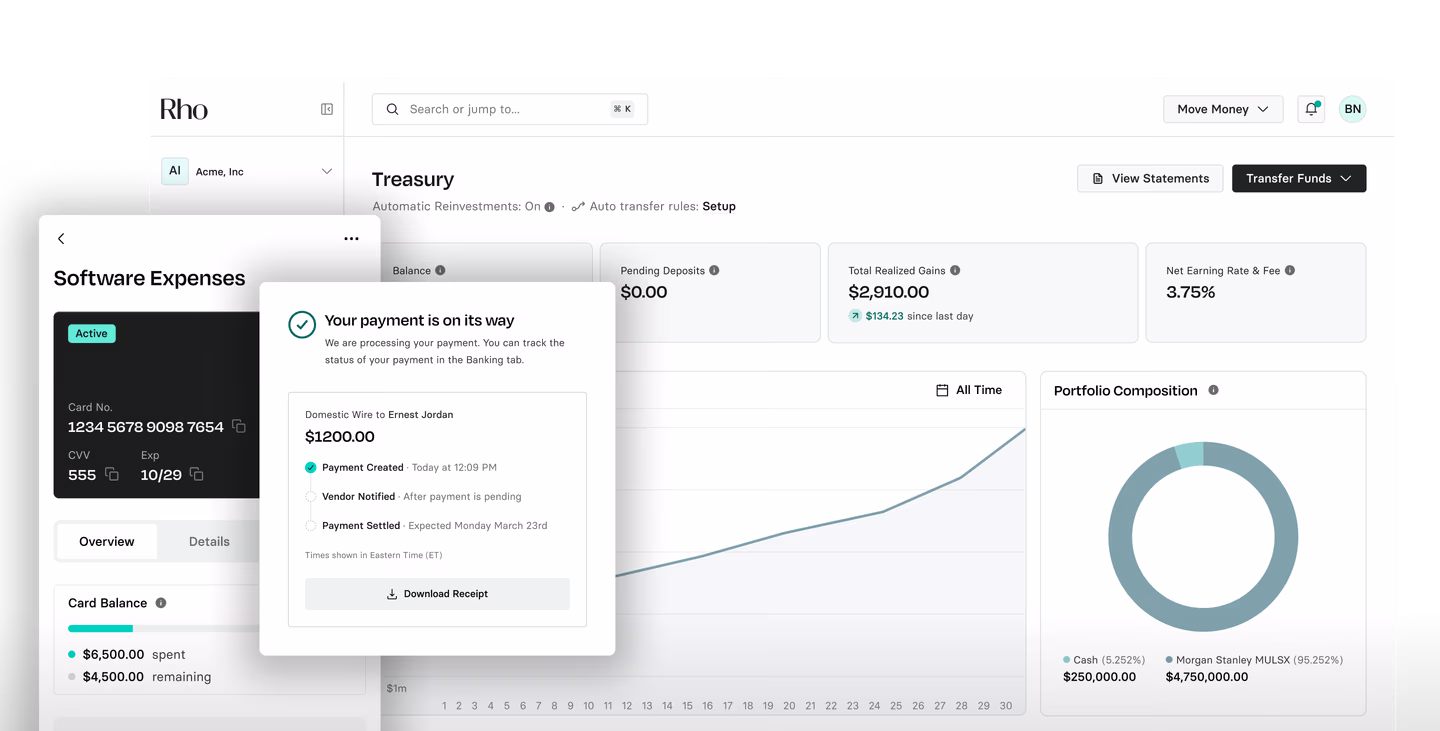The image size is (1440, 731).
Task: Open the ellipsis menu on Software Expenses
Action: click(351, 238)
